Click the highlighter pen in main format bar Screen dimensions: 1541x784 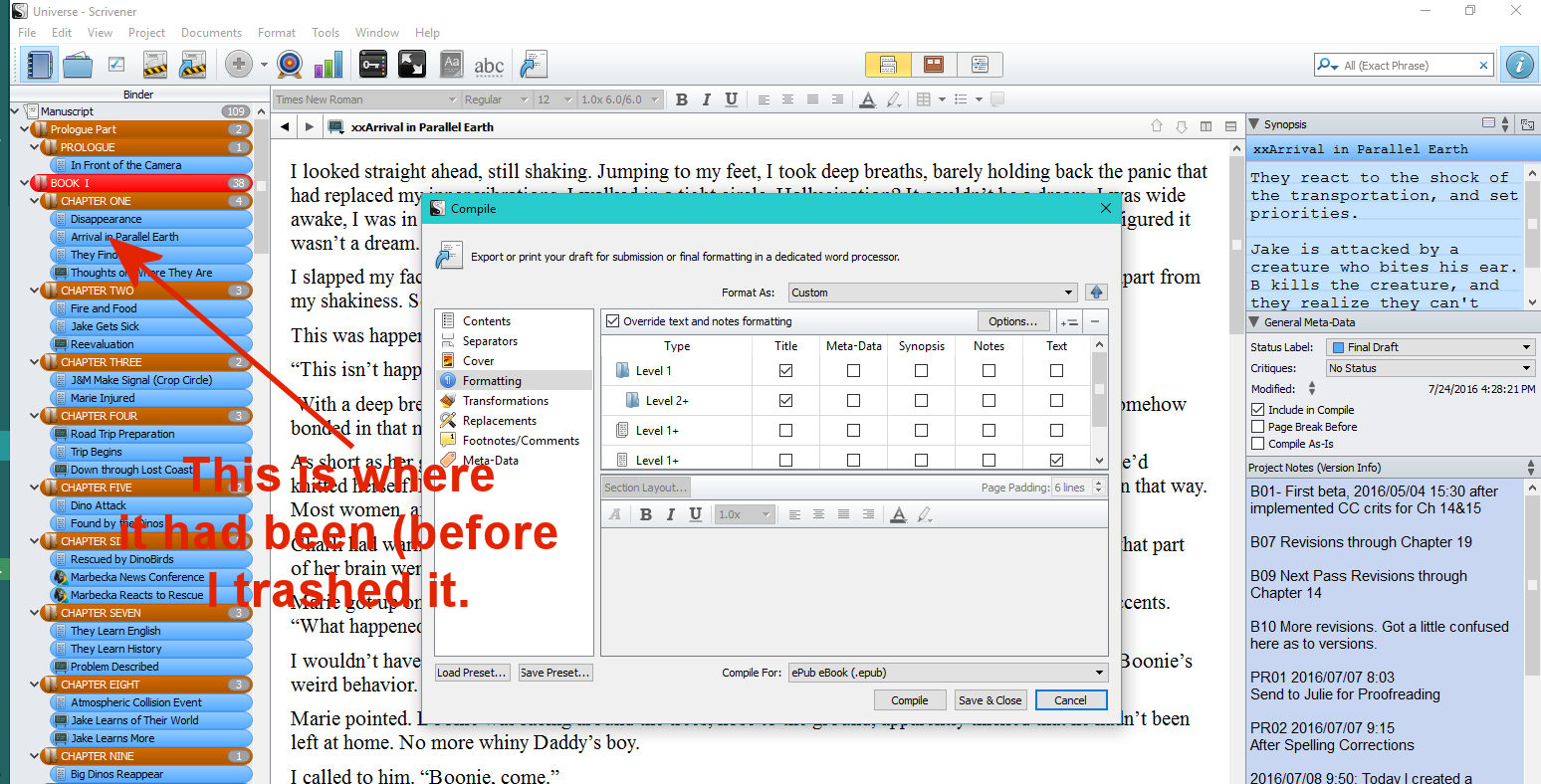click(x=893, y=99)
